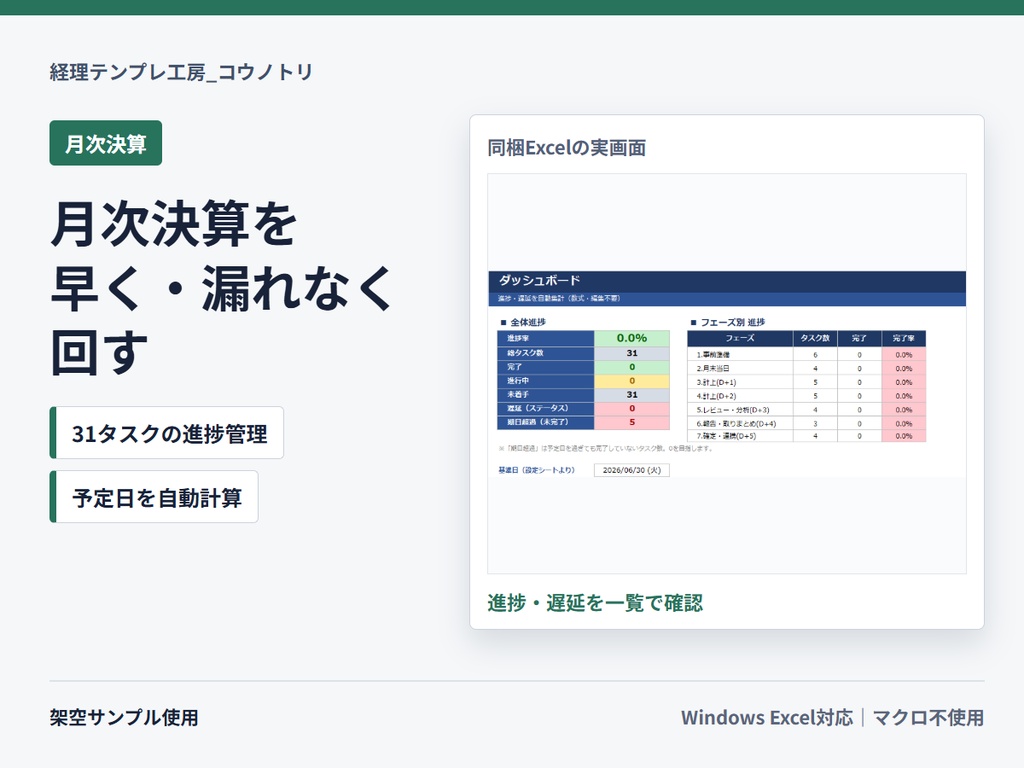Click the large green 0.0% progress value
The image size is (1024, 768).
(x=632, y=338)
